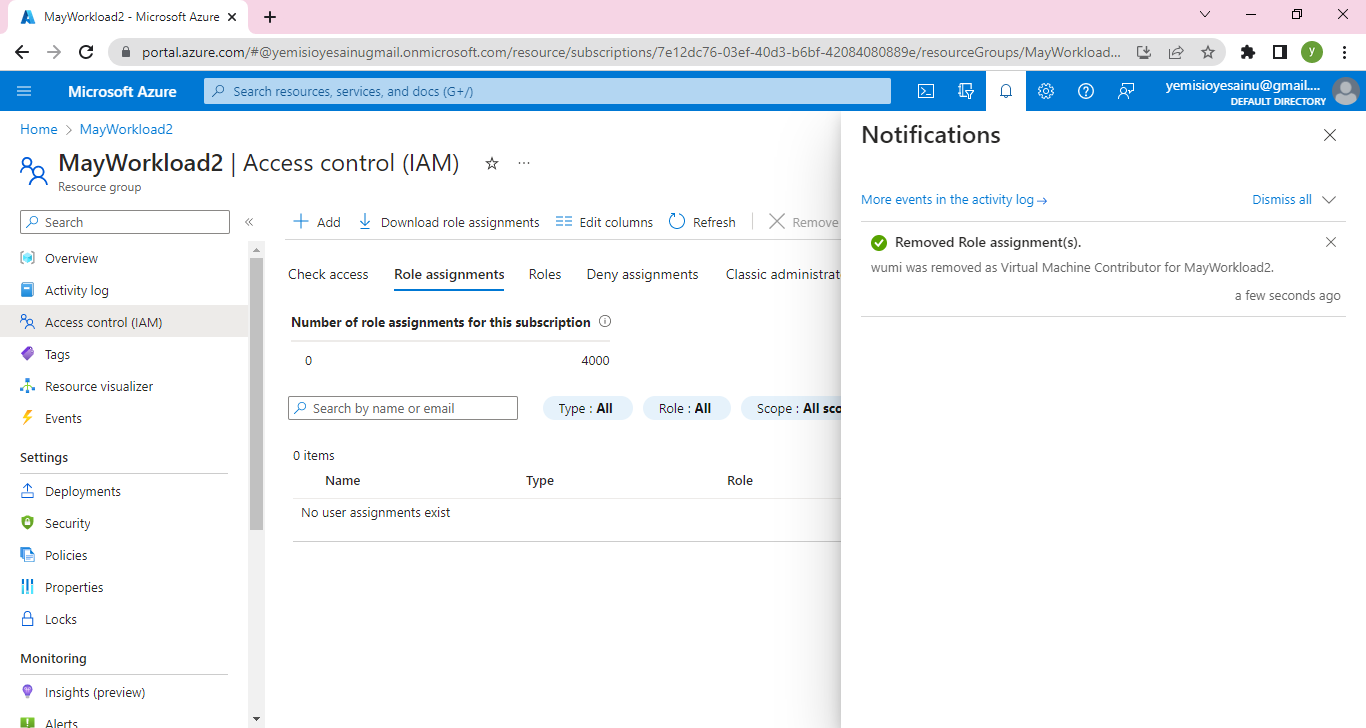Open the notifications bell icon
This screenshot has height=728, width=1366.
(x=1006, y=91)
